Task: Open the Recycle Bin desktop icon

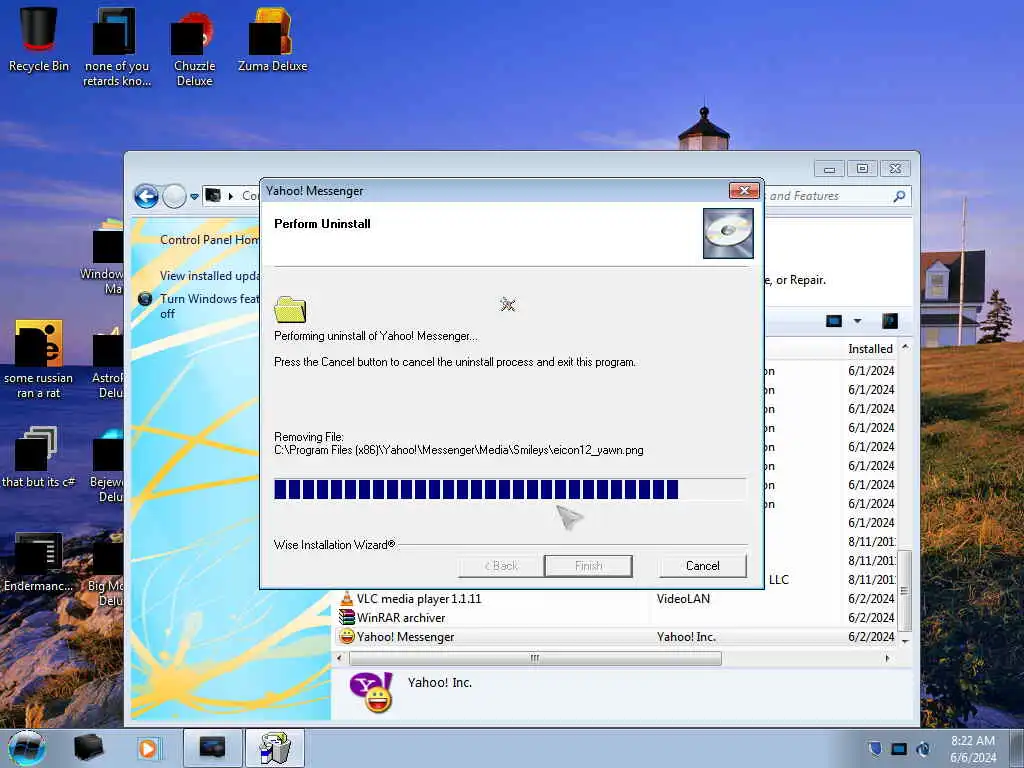Action: [38, 39]
